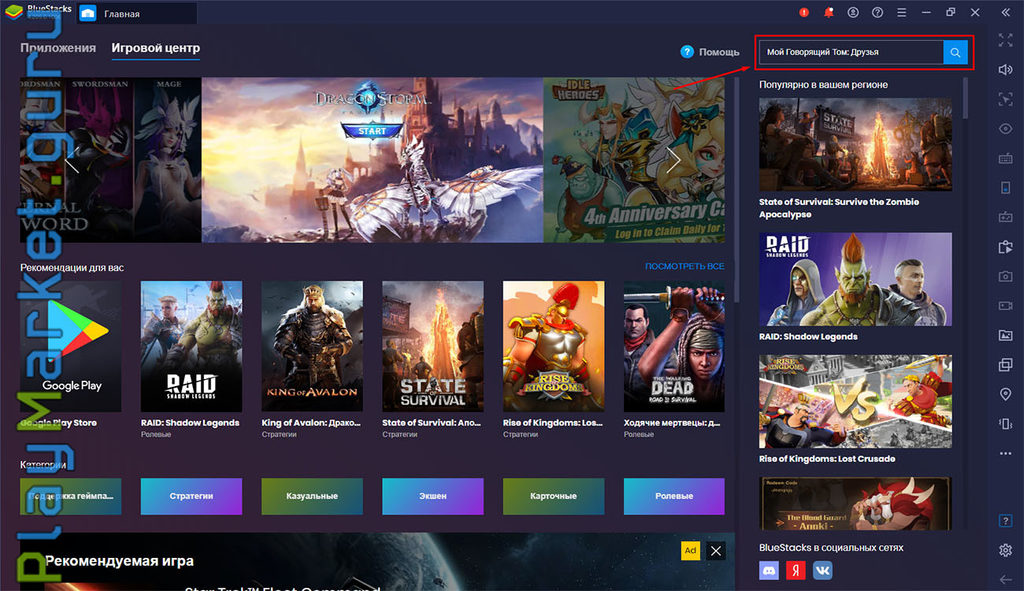Click the blue search magnifier button
Image resolution: width=1024 pixels, height=591 pixels.
coord(955,52)
